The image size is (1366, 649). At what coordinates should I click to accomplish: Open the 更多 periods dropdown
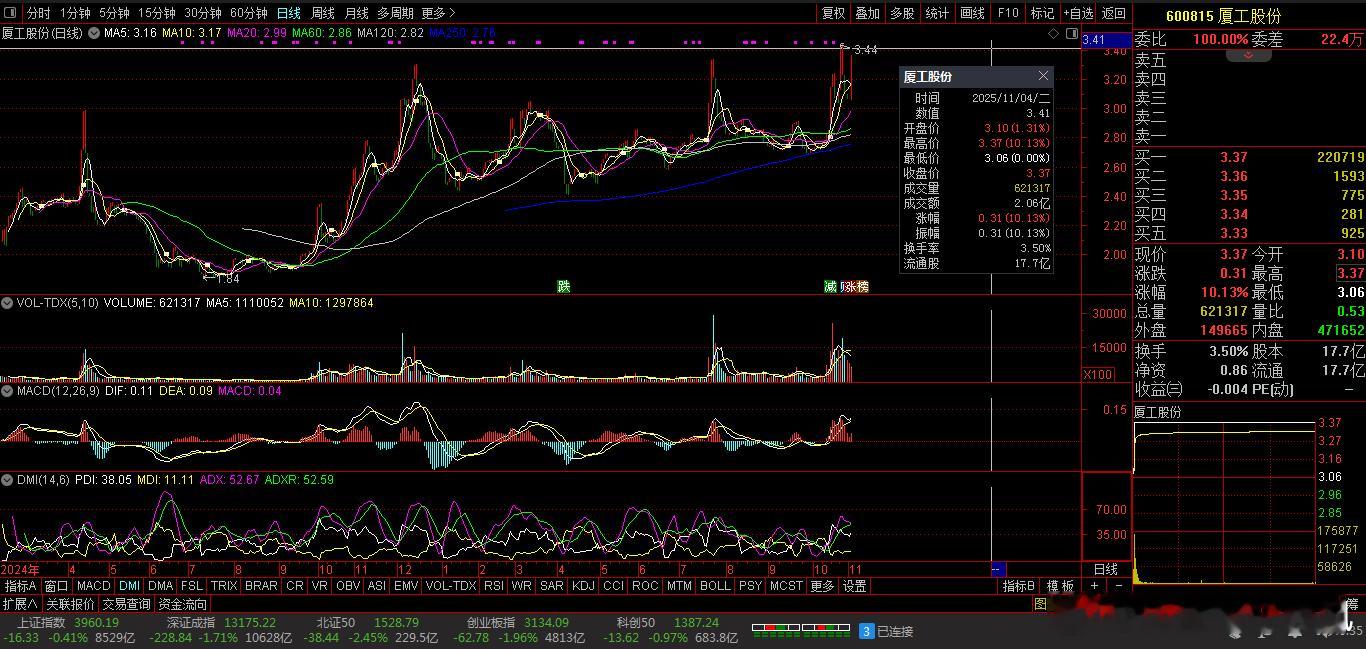(x=438, y=13)
